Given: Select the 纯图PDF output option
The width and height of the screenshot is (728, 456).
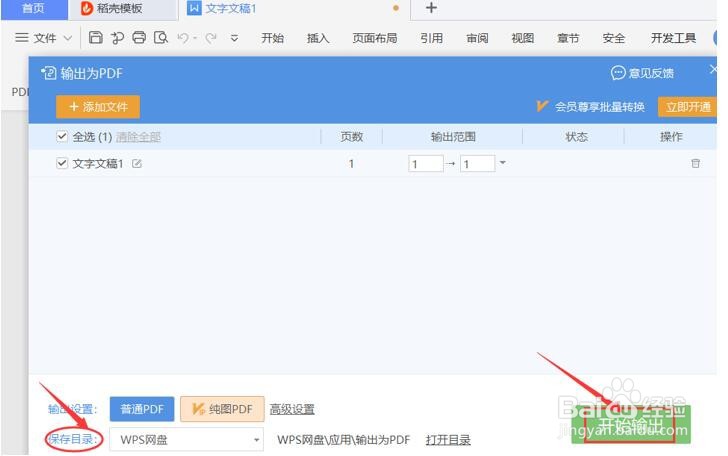Looking at the screenshot, I should tap(222, 409).
